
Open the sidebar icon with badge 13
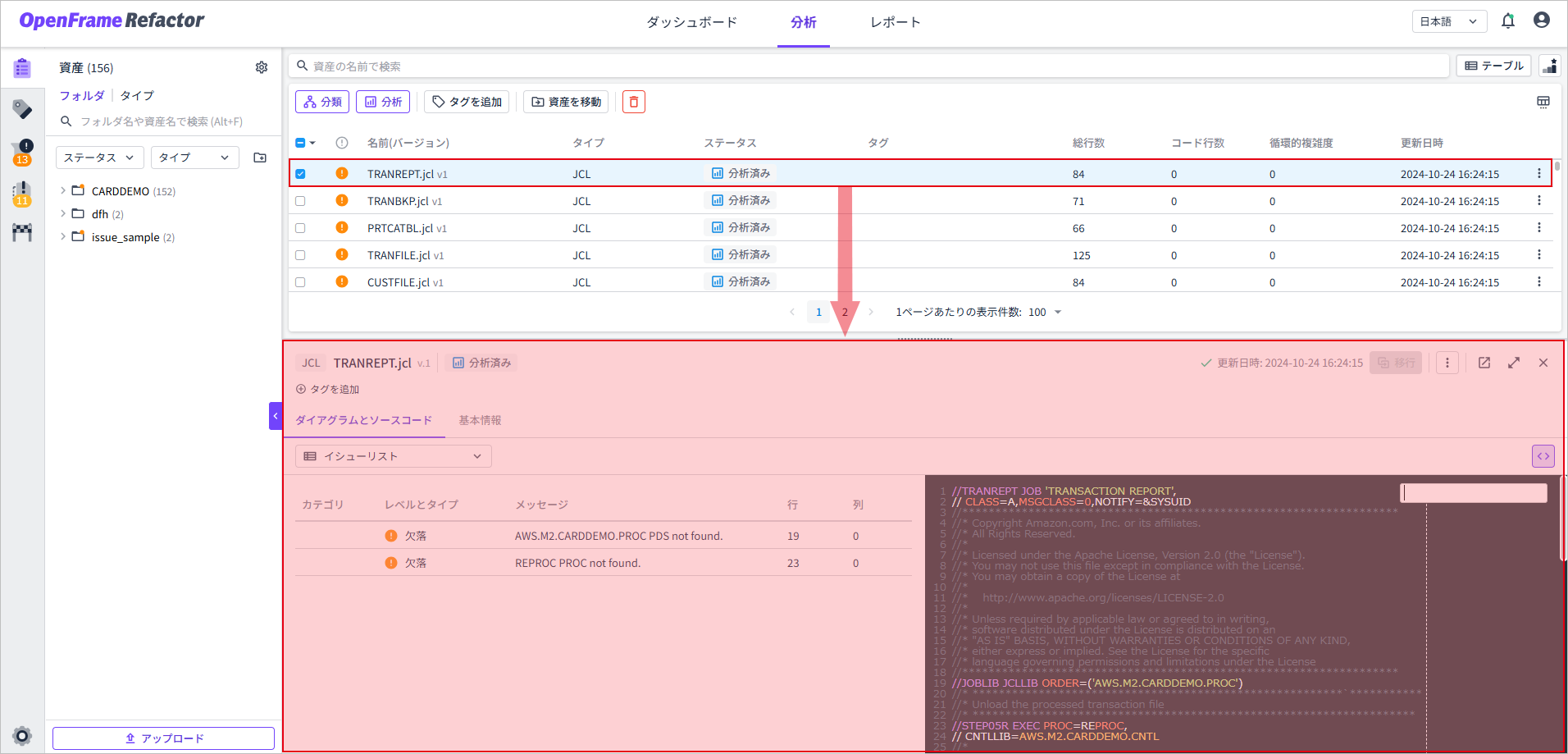22,152
